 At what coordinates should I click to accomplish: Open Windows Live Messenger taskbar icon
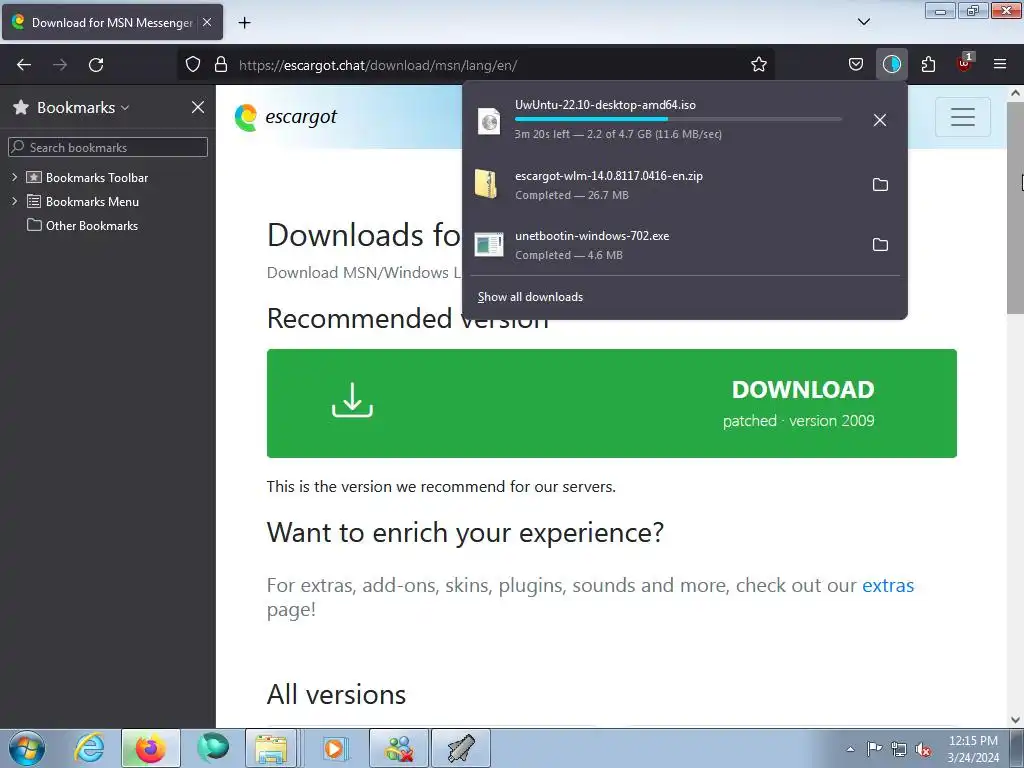click(399, 748)
